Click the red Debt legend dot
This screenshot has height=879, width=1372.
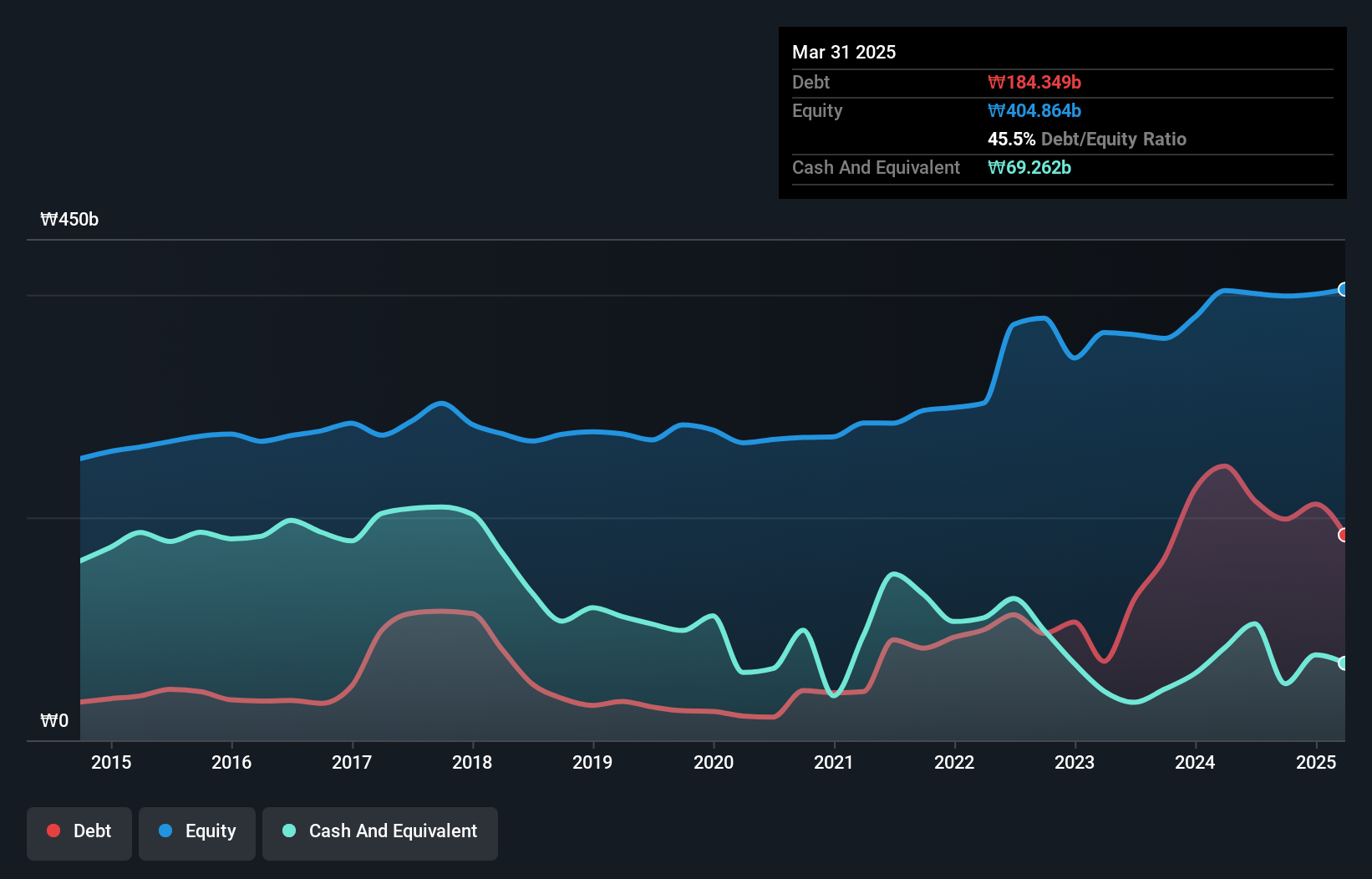[x=53, y=831]
